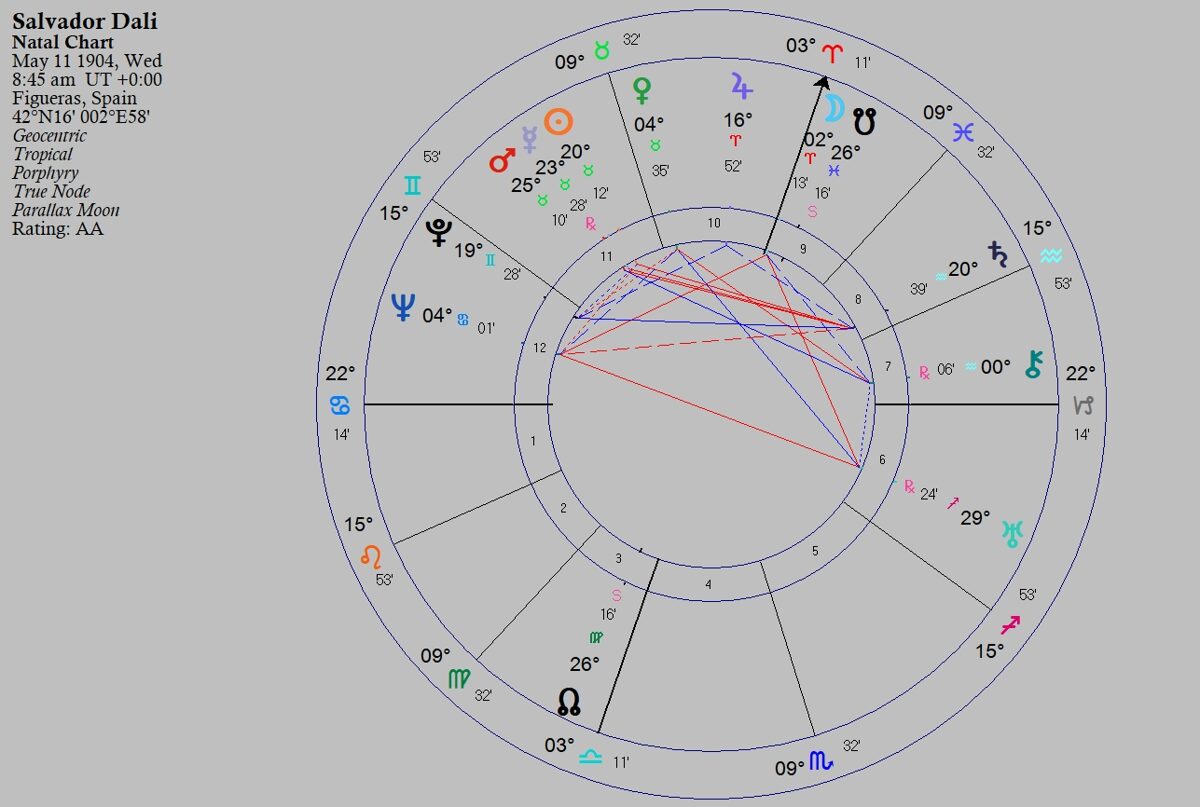The width and height of the screenshot is (1200, 807).
Task: Select the Cancer ascendant sign glyph
Action: (340, 405)
